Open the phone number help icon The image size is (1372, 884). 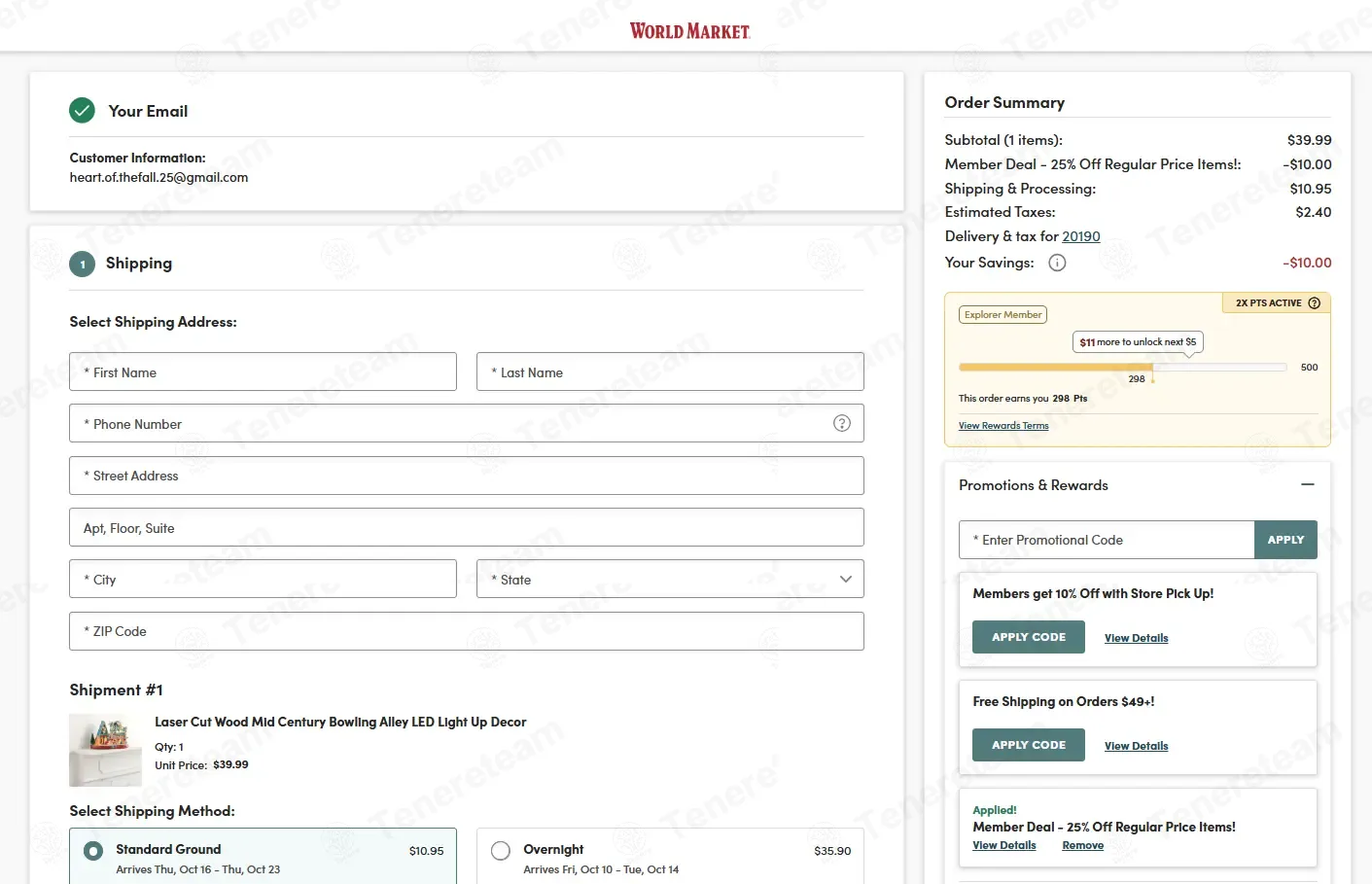pos(842,423)
